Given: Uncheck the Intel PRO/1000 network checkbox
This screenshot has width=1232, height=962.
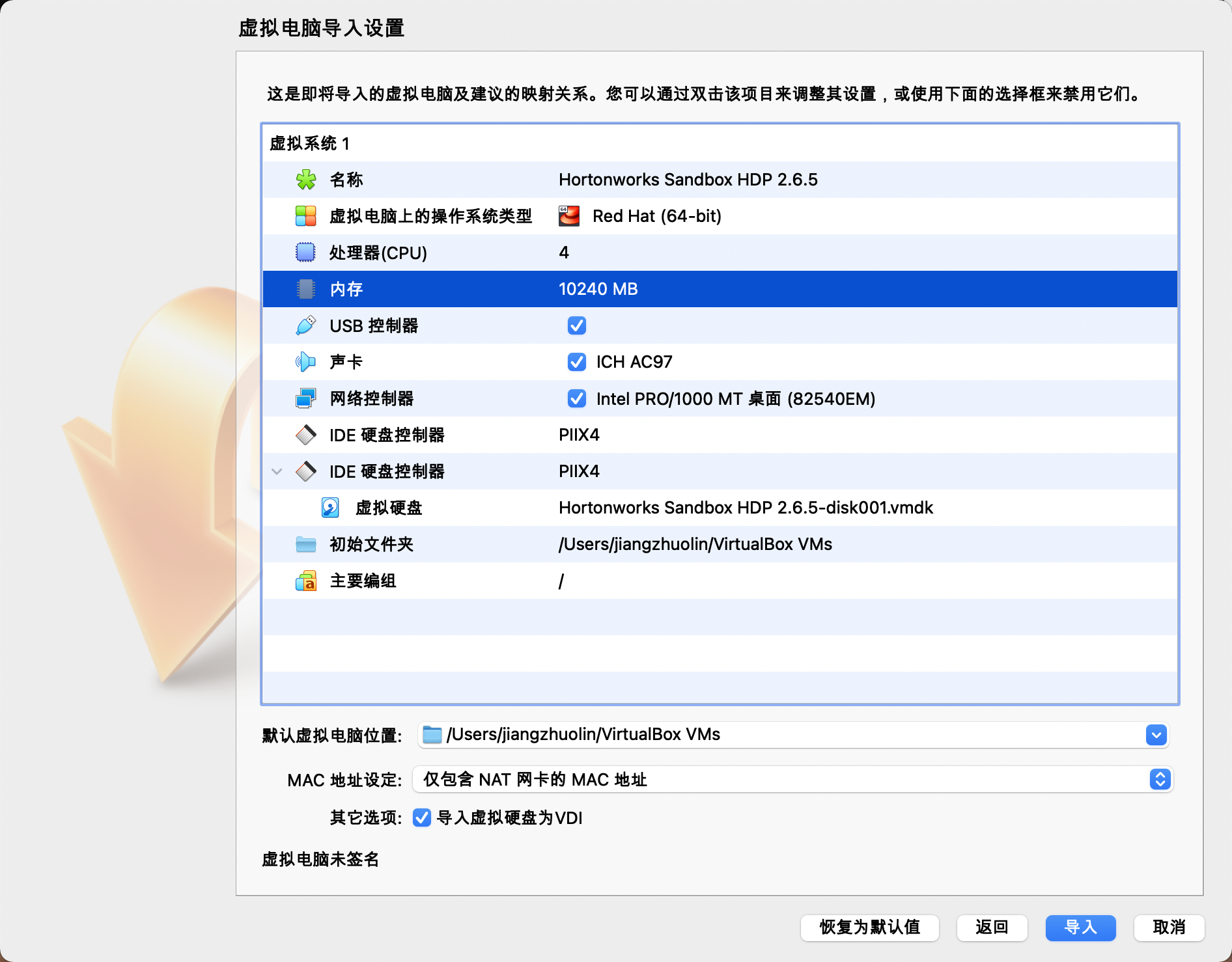Looking at the screenshot, I should coord(577,398).
